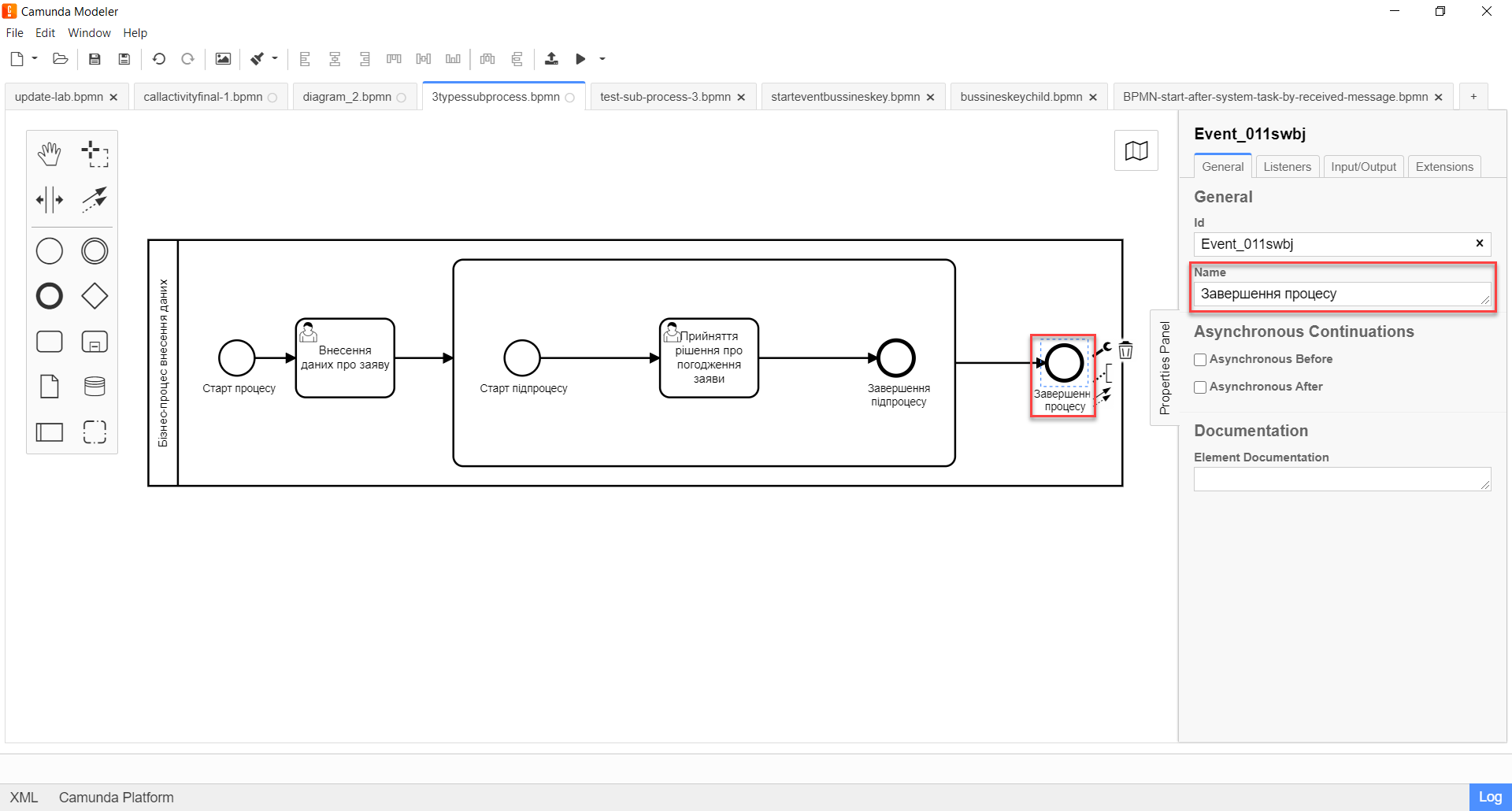Activate the Lasso selection tool

94,154
